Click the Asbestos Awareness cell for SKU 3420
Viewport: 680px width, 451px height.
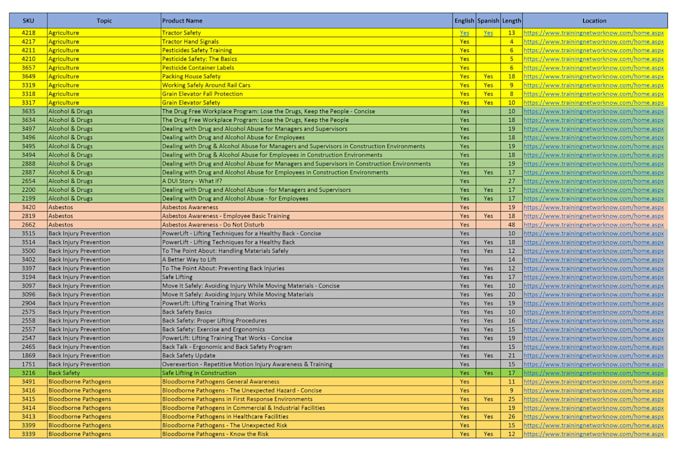tap(307, 207)
